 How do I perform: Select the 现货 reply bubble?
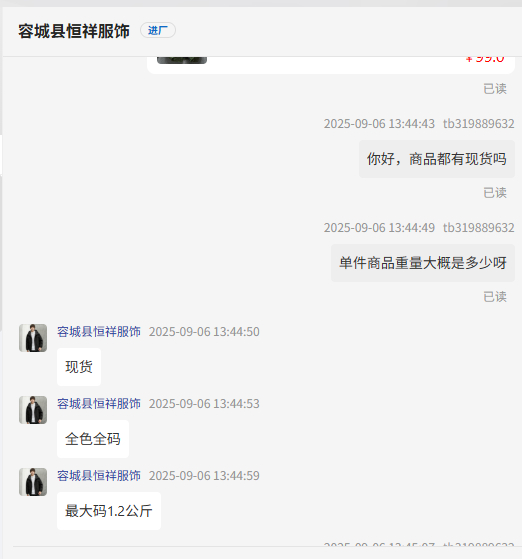click(79, 367)
